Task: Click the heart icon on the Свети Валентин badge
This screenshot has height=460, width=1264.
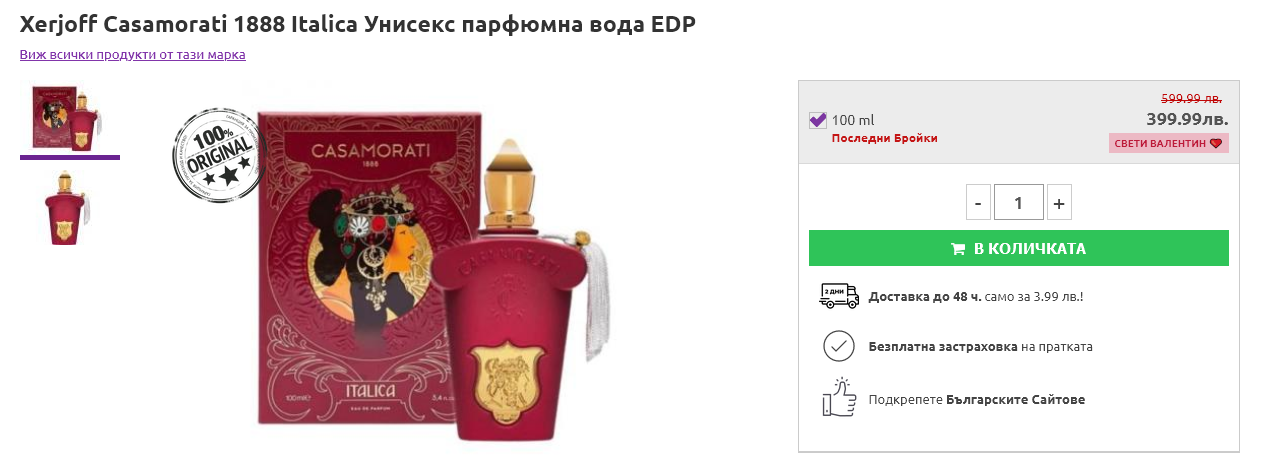Action: 1216,144
